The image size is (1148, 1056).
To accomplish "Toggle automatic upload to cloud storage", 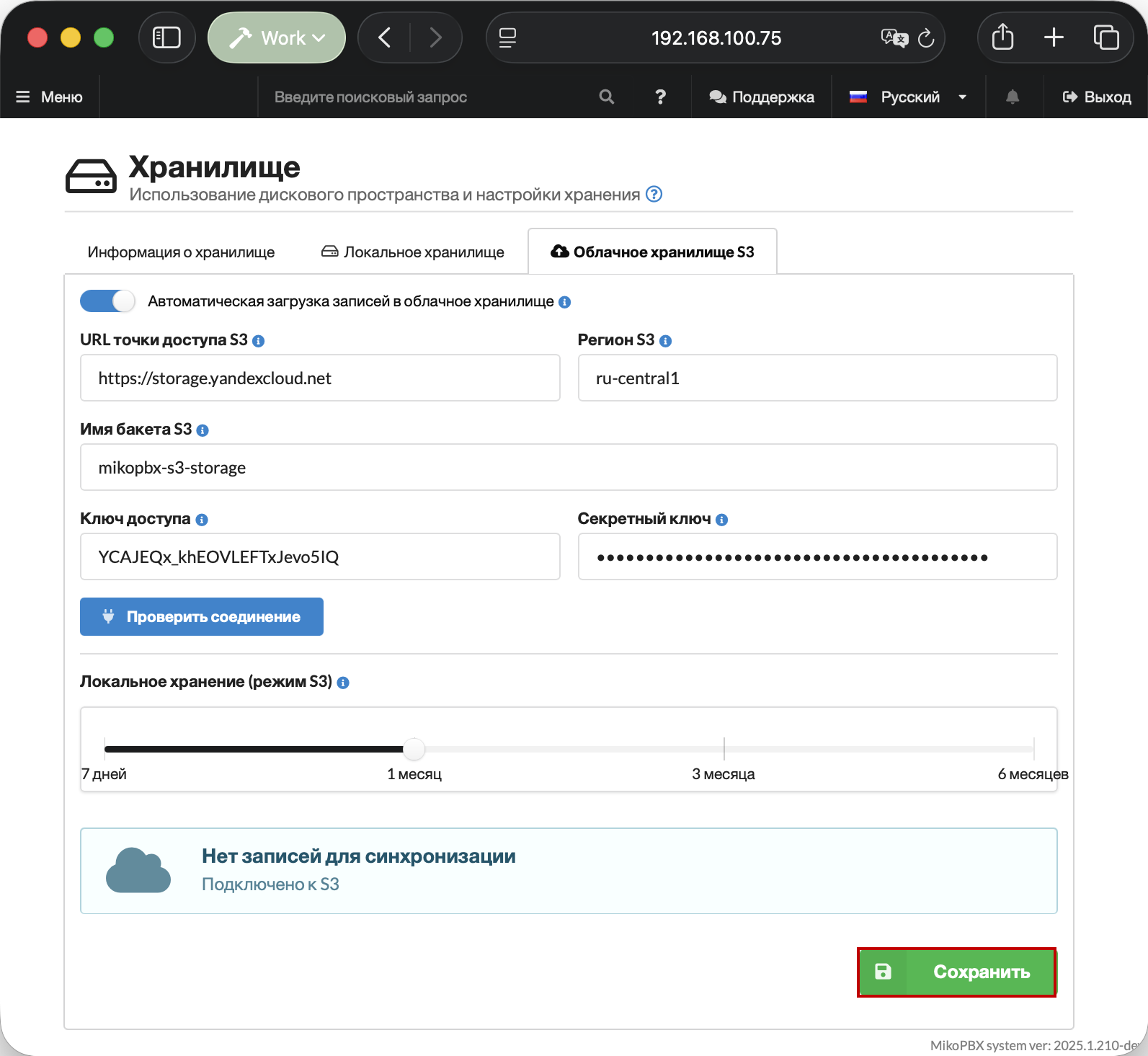I will [x=107, y=301].
